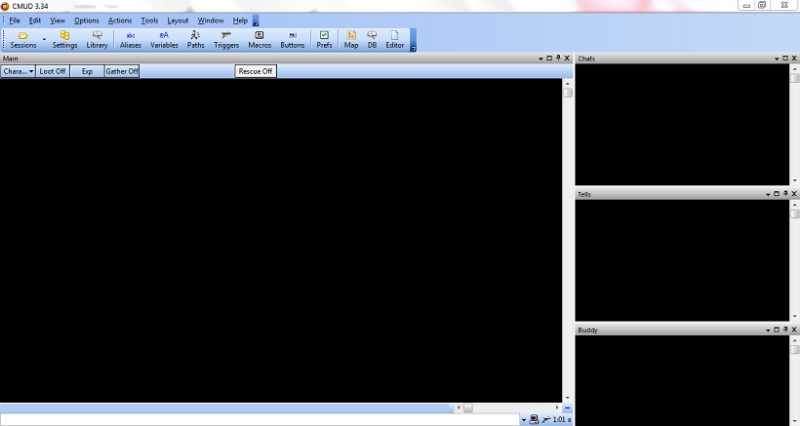Open the Aliases editor
The height and width of the screenshot is (426, 800).
[x=131, y=39]
